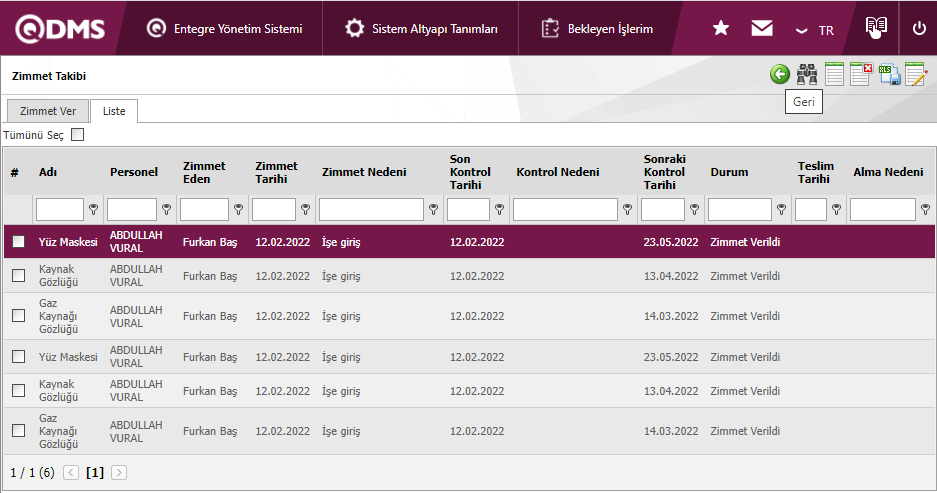Open favorites with the star icon

(721, 29)
